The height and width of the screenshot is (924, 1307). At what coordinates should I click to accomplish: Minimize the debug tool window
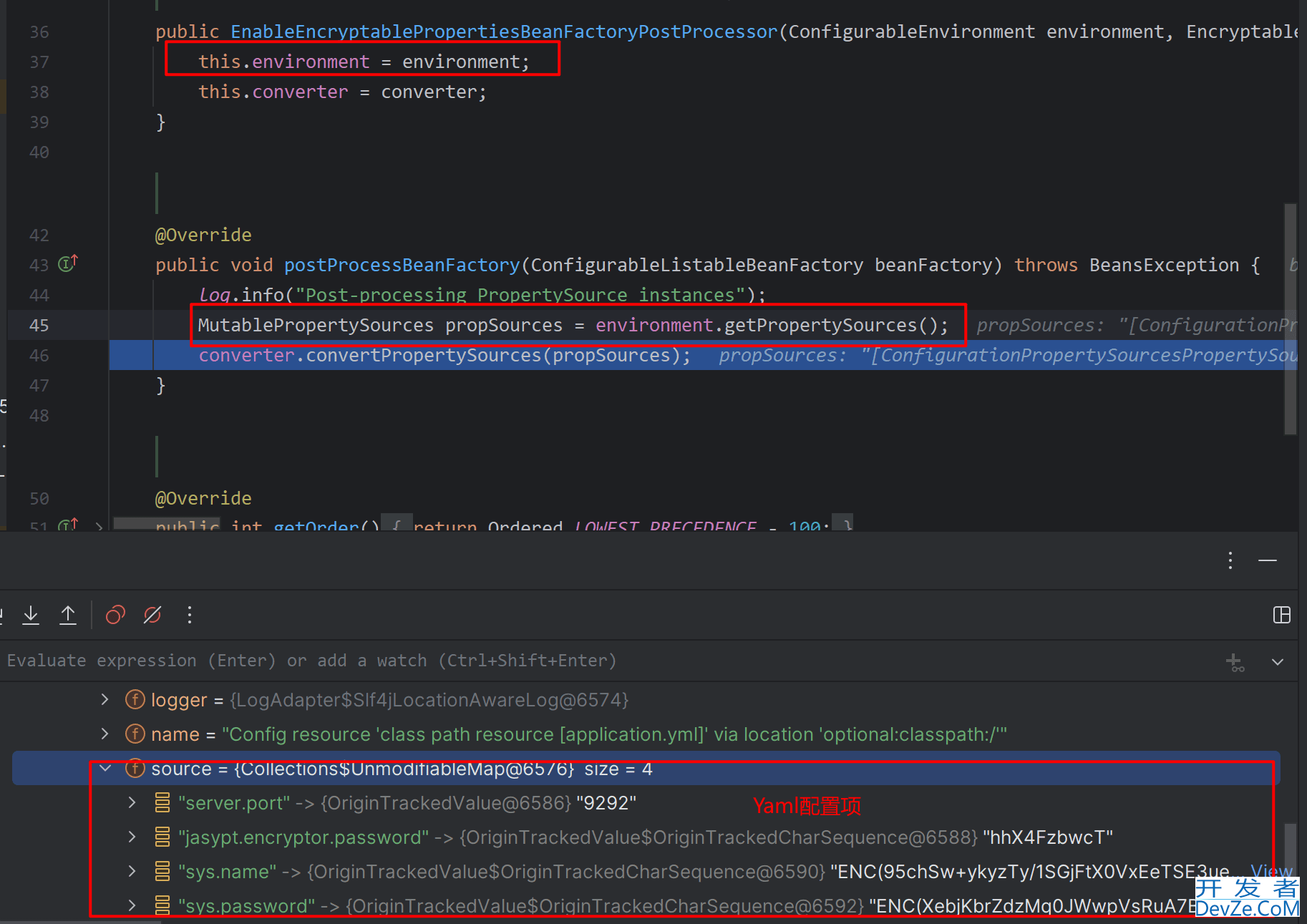[x=1268, y=560]
